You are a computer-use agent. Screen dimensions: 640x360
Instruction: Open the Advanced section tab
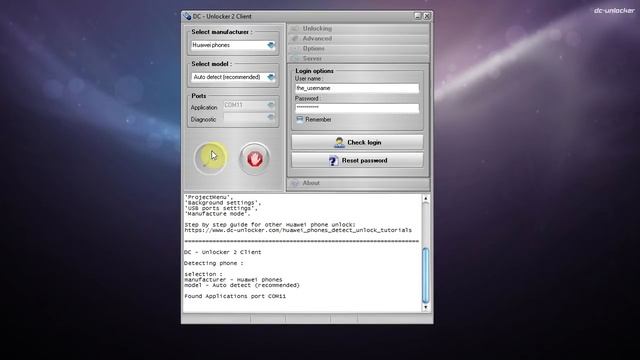click(x=358, y=38)
